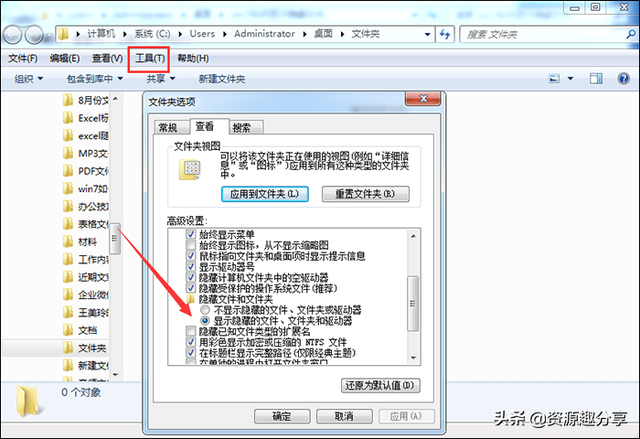Select the 表格文 folder in tree

pos(86,224)
